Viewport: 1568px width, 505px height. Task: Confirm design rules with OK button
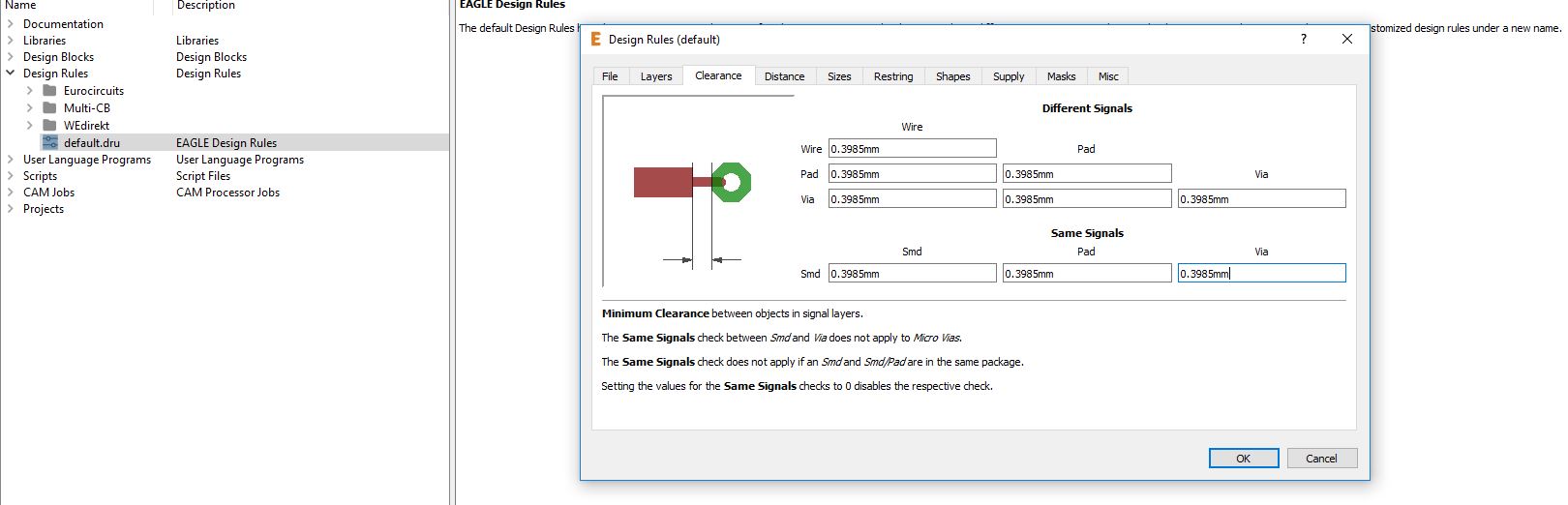pyautogui.click(x=1244, y=459)
